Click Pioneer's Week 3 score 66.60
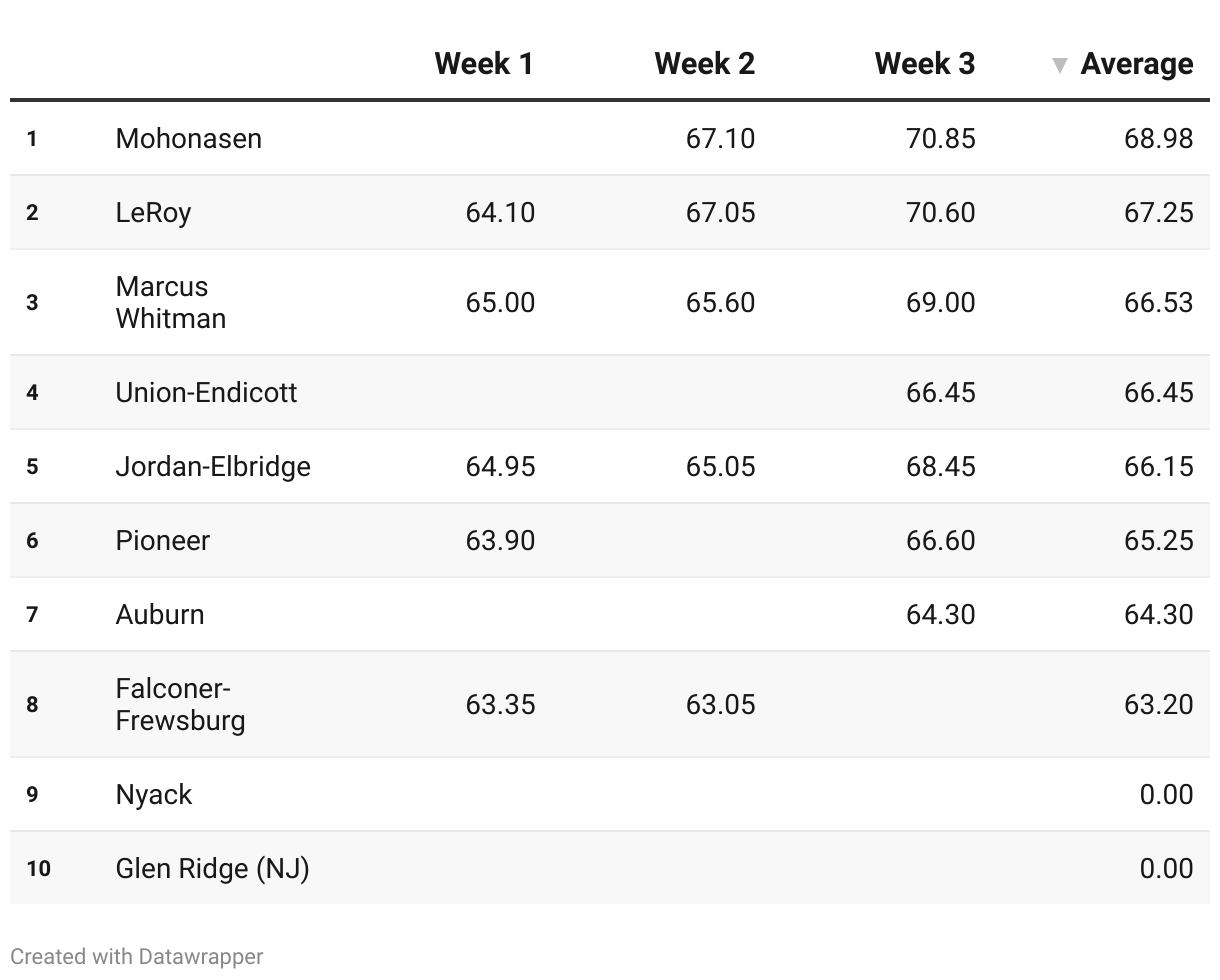Viewport: 1220px width, 980px height. 940,540
